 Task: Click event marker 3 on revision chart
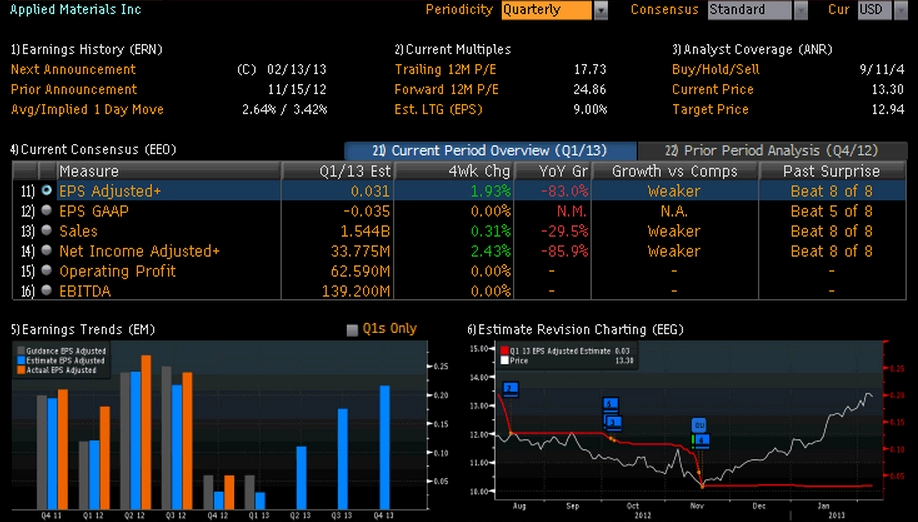(613, 422)
